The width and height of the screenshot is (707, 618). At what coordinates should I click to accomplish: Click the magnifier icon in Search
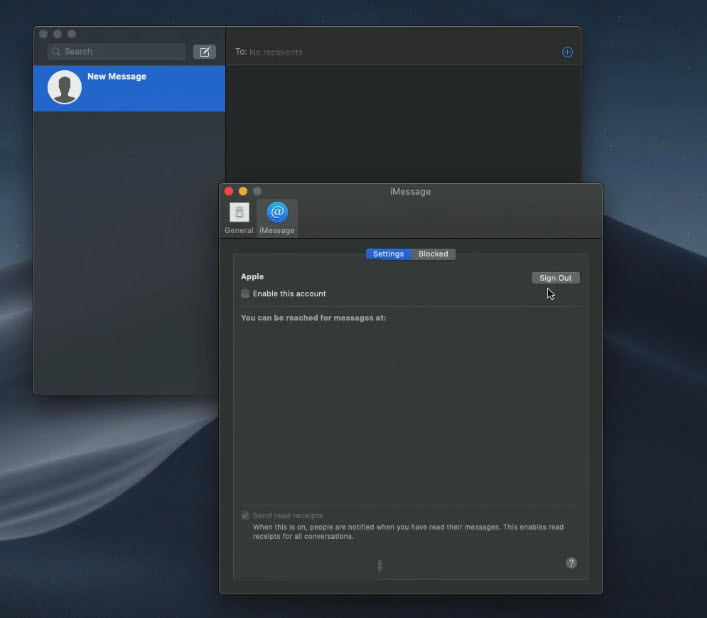coord(56,52)
